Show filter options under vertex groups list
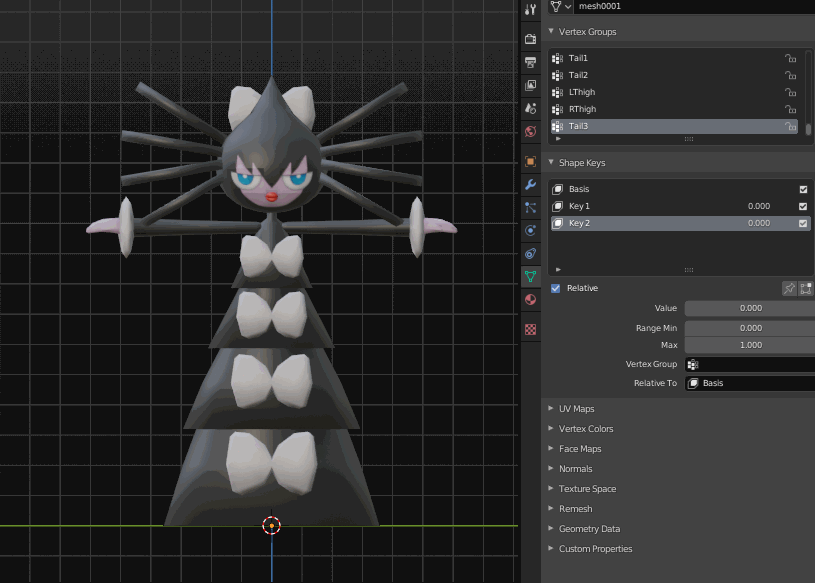This screenshot has height=583, width=815. pos(558,139)
